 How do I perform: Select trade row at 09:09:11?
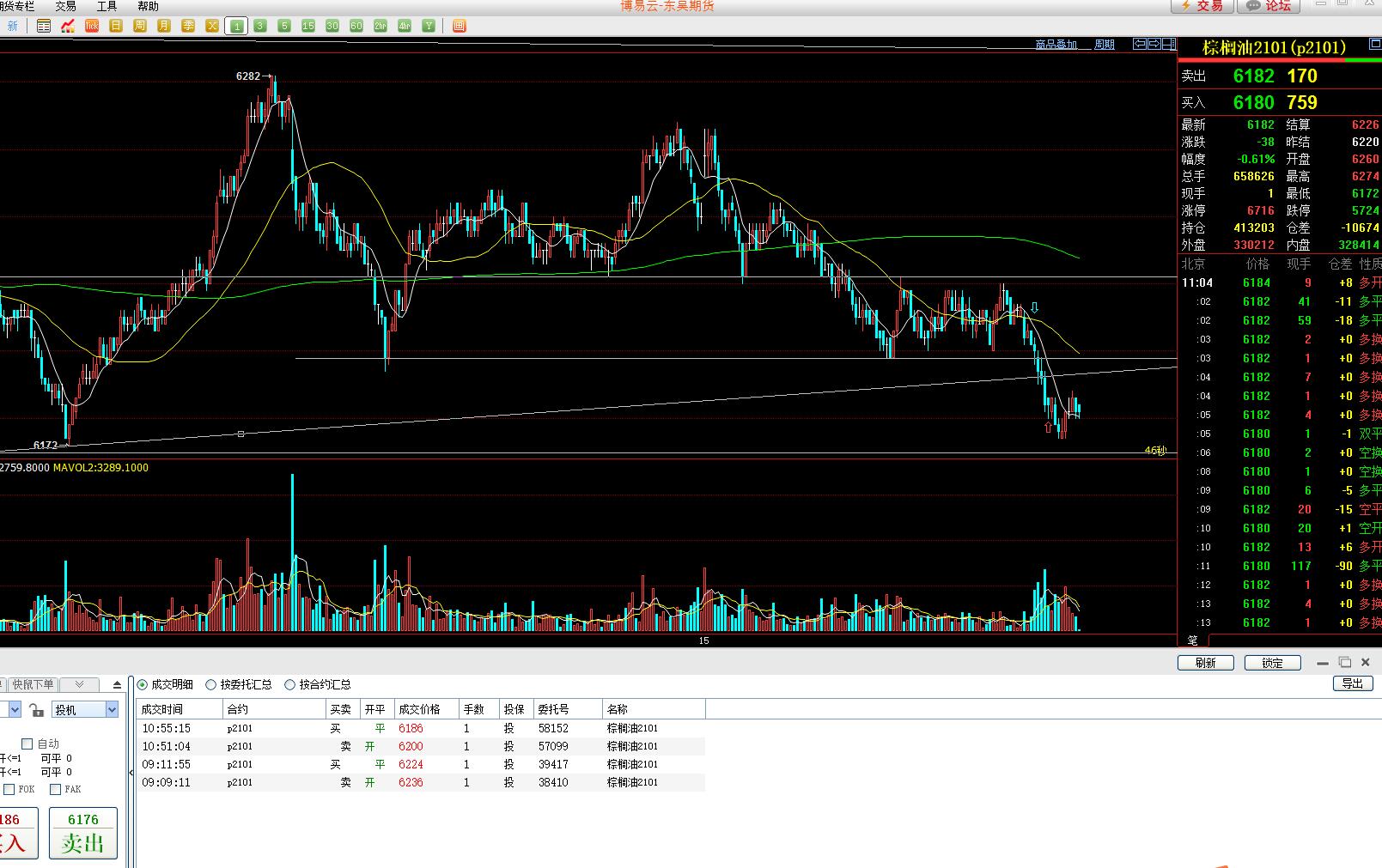(x=421, y=782)
